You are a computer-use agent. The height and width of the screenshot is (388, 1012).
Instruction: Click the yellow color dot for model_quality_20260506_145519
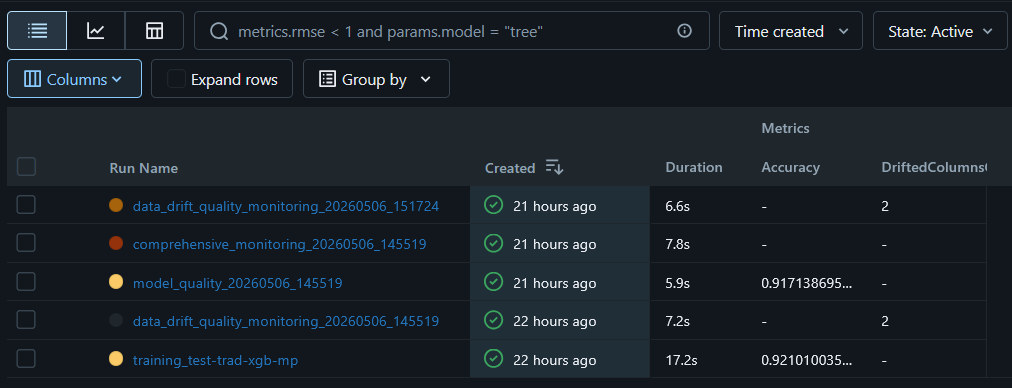point(116,282)
